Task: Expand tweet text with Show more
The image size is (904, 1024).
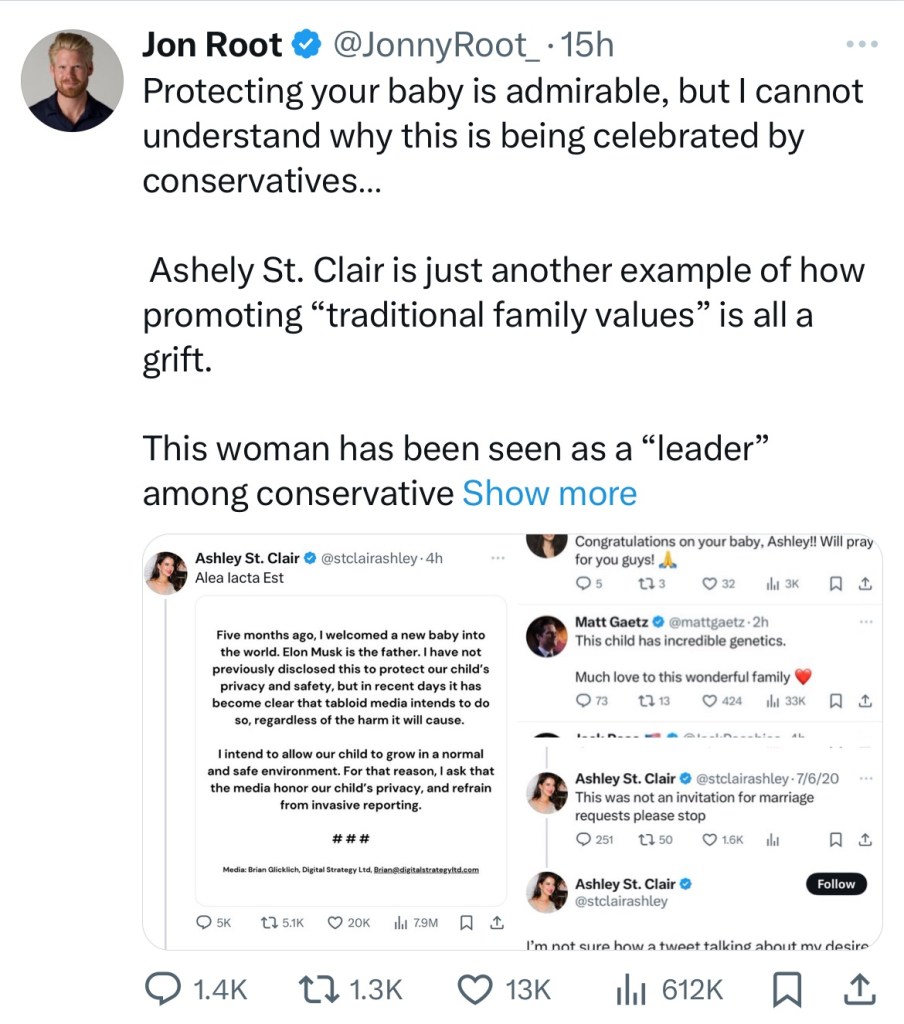Action: (549, 493)
